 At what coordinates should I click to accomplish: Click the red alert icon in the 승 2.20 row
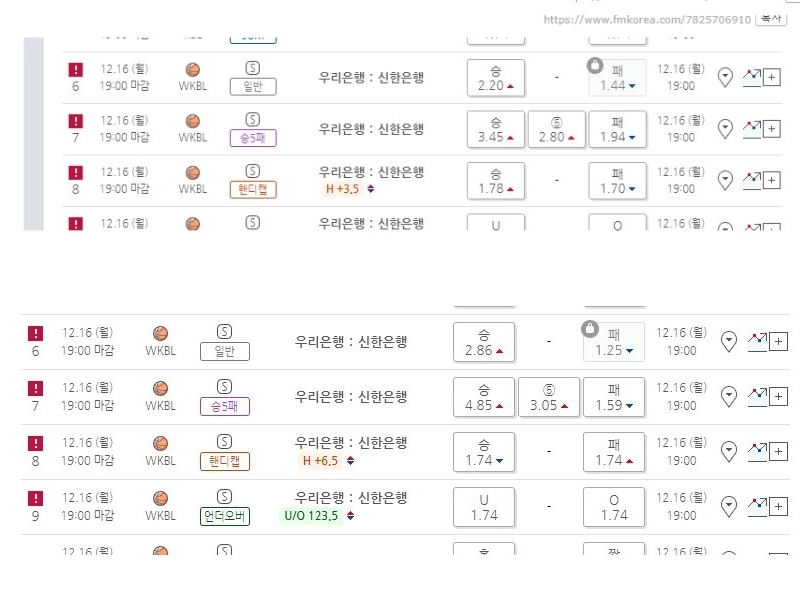(75, 69)
